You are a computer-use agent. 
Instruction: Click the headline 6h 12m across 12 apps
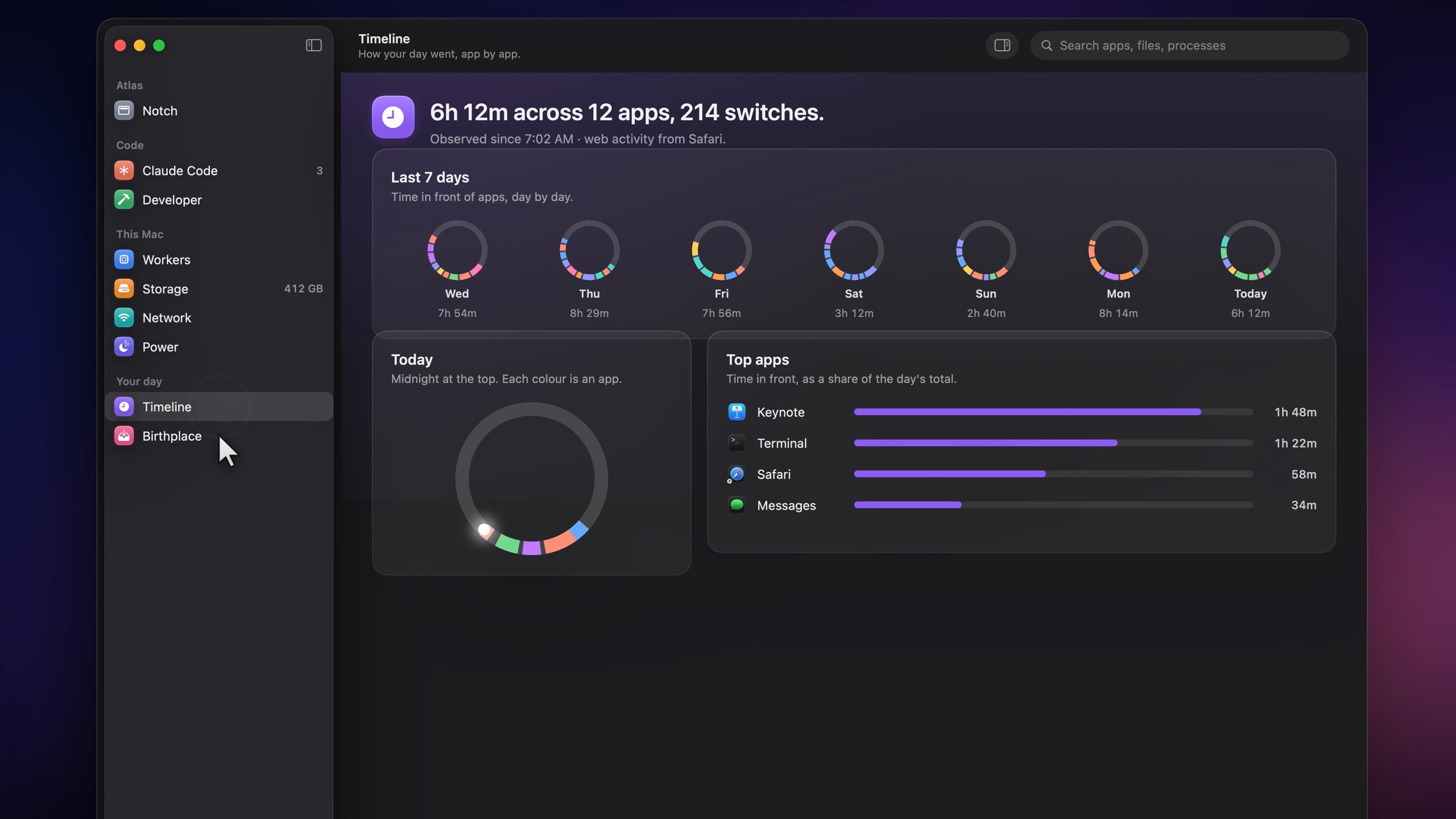click(627, 113)
